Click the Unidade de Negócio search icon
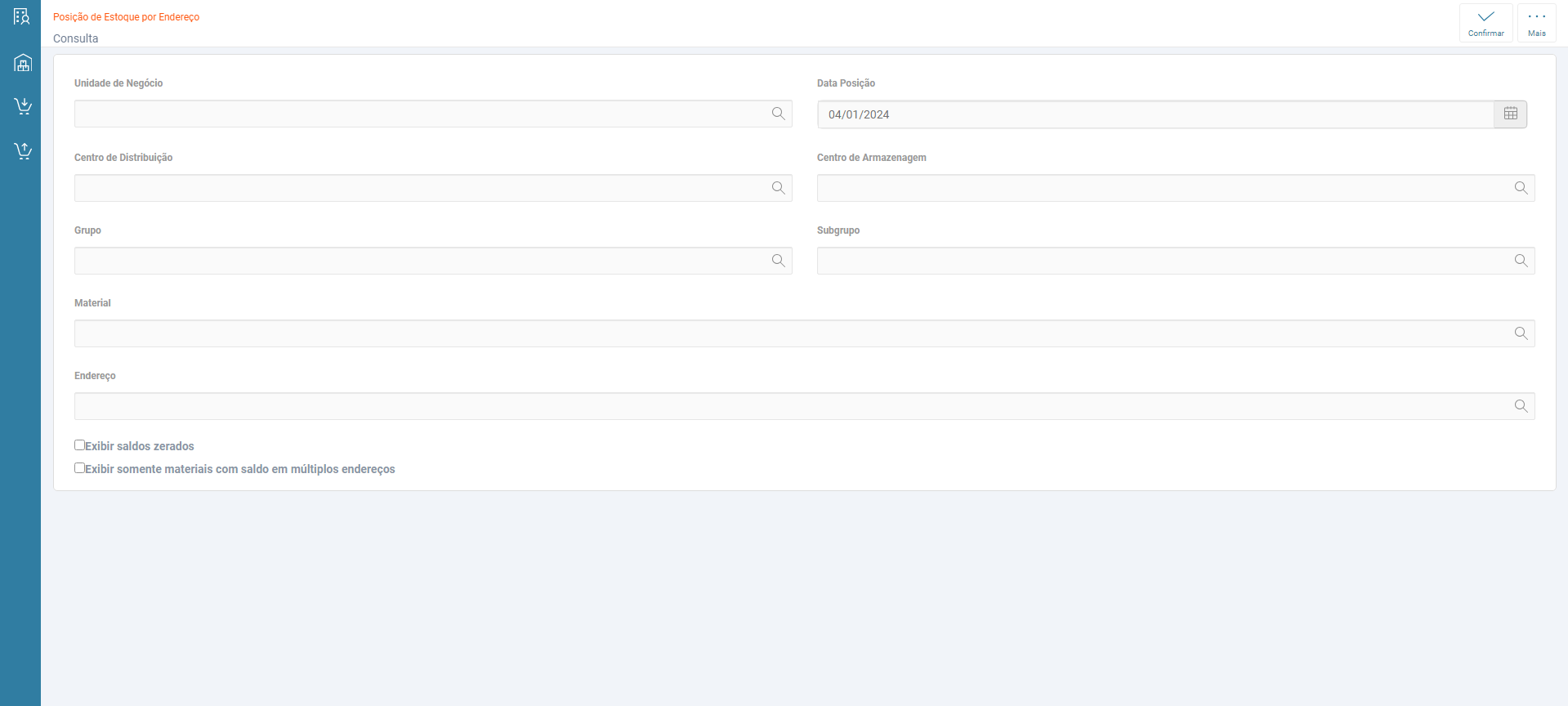This screenshot has width=1568, height=706. [x=778, y=114]
